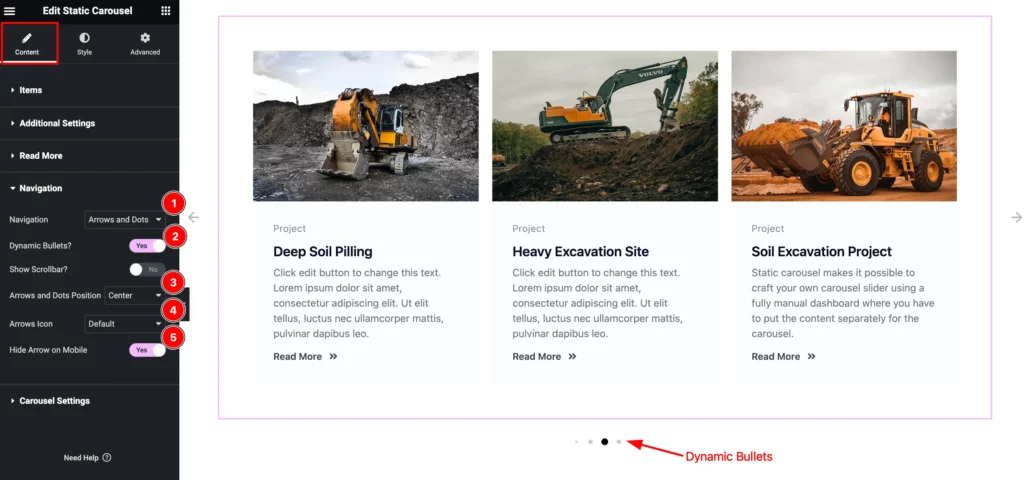The image size is (1024, 480).
Task: Click the Deep Soil Pilling title
Action: 323,251
